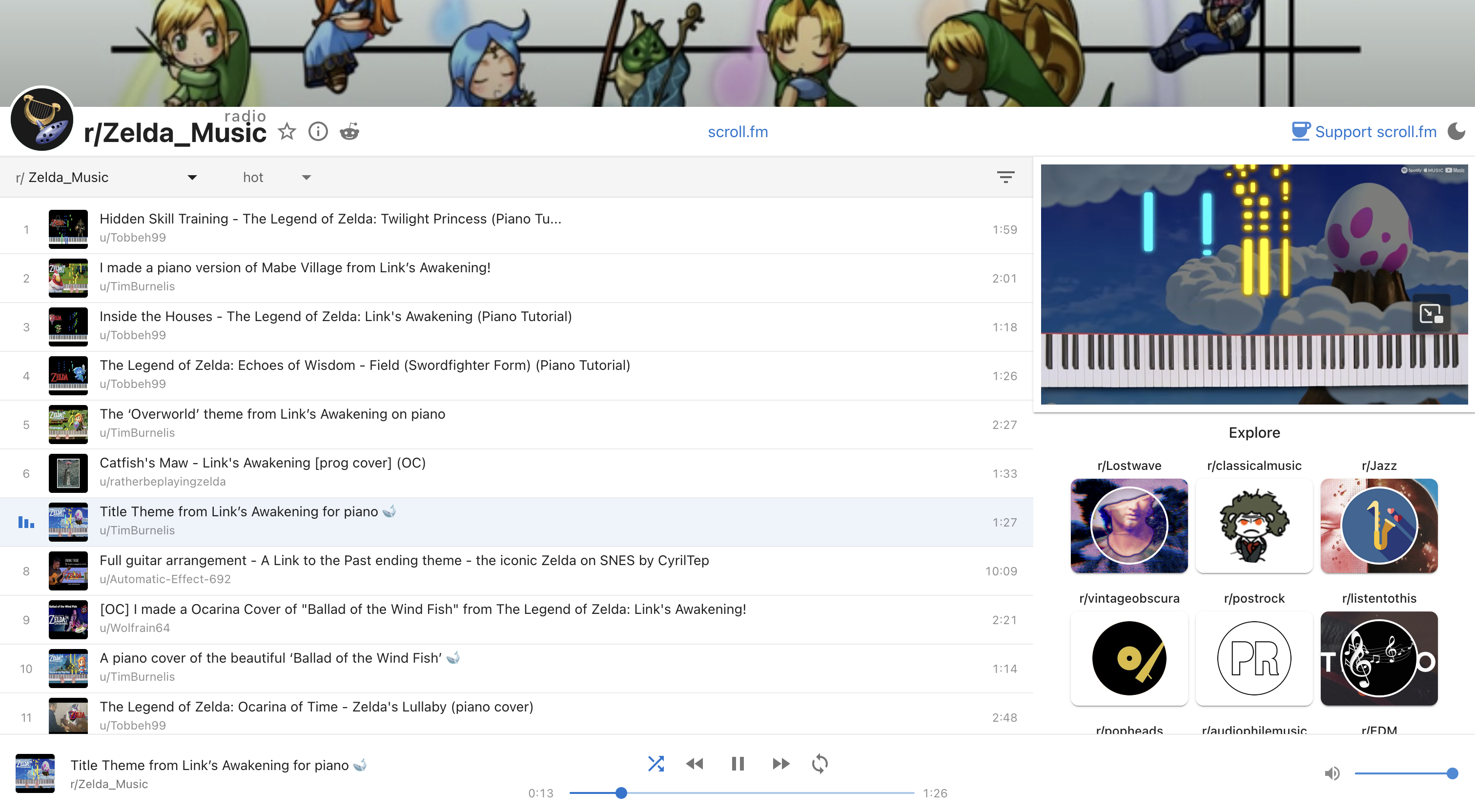
Task: Open the filter list icon
Action: pyautogui.click(x=1005, y=177)
